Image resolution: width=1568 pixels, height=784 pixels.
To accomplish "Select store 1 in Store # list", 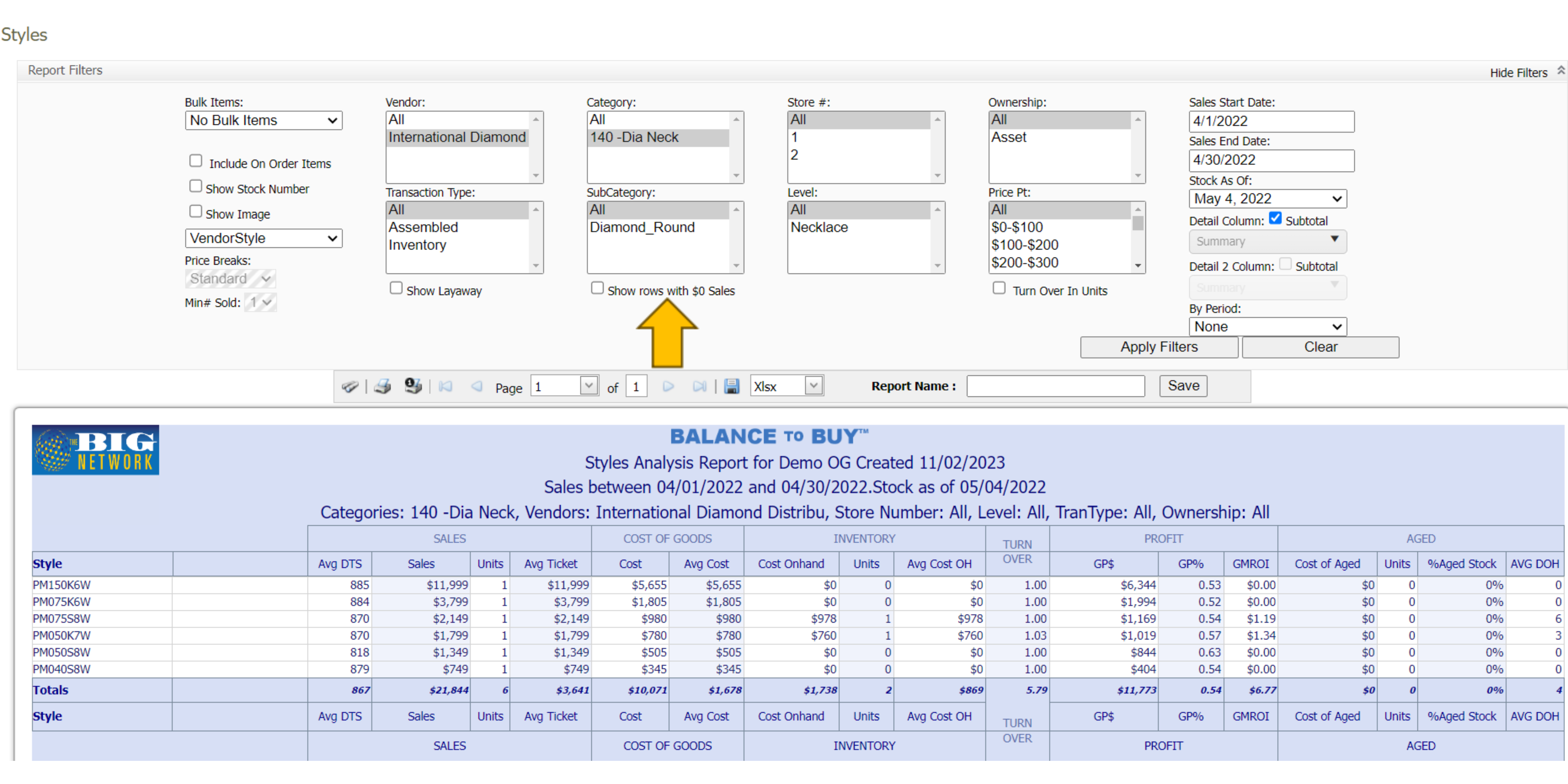I will tap(859, 137).
